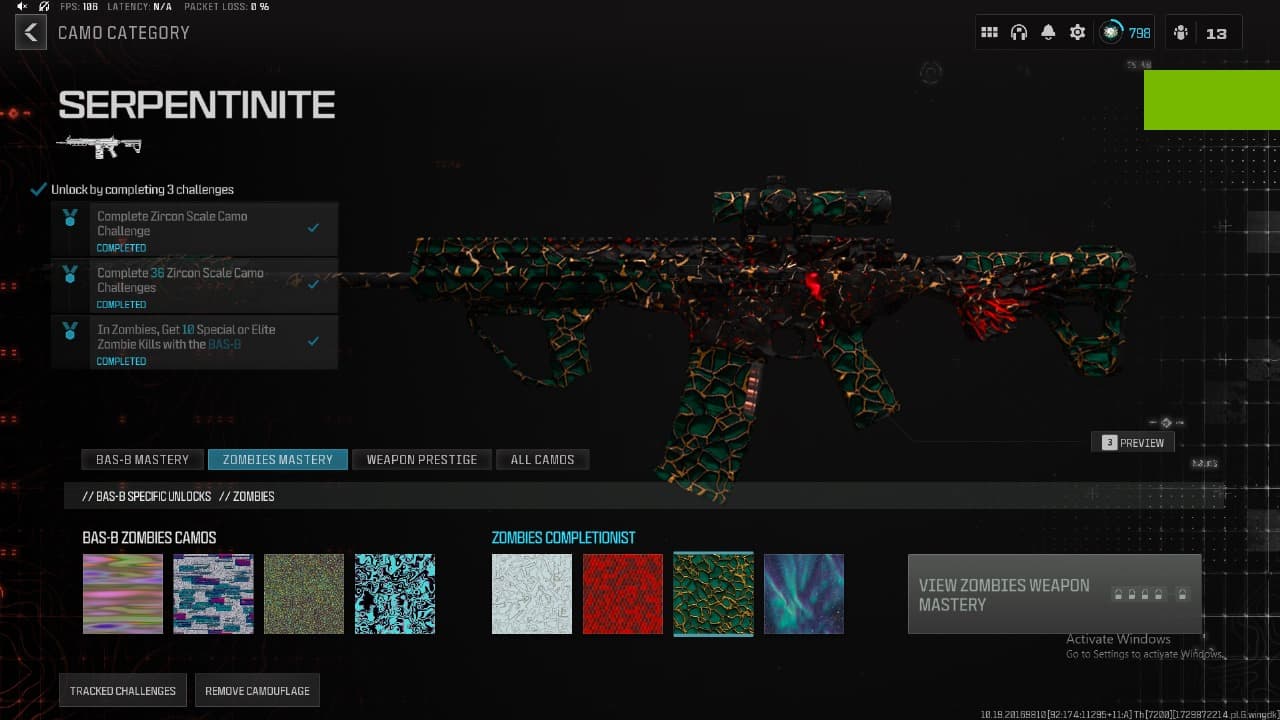Image resolution: width=1280 pixels, height=720 pixels.
Task: Show the All Camos tab
Action: click(x=542, y=460)
